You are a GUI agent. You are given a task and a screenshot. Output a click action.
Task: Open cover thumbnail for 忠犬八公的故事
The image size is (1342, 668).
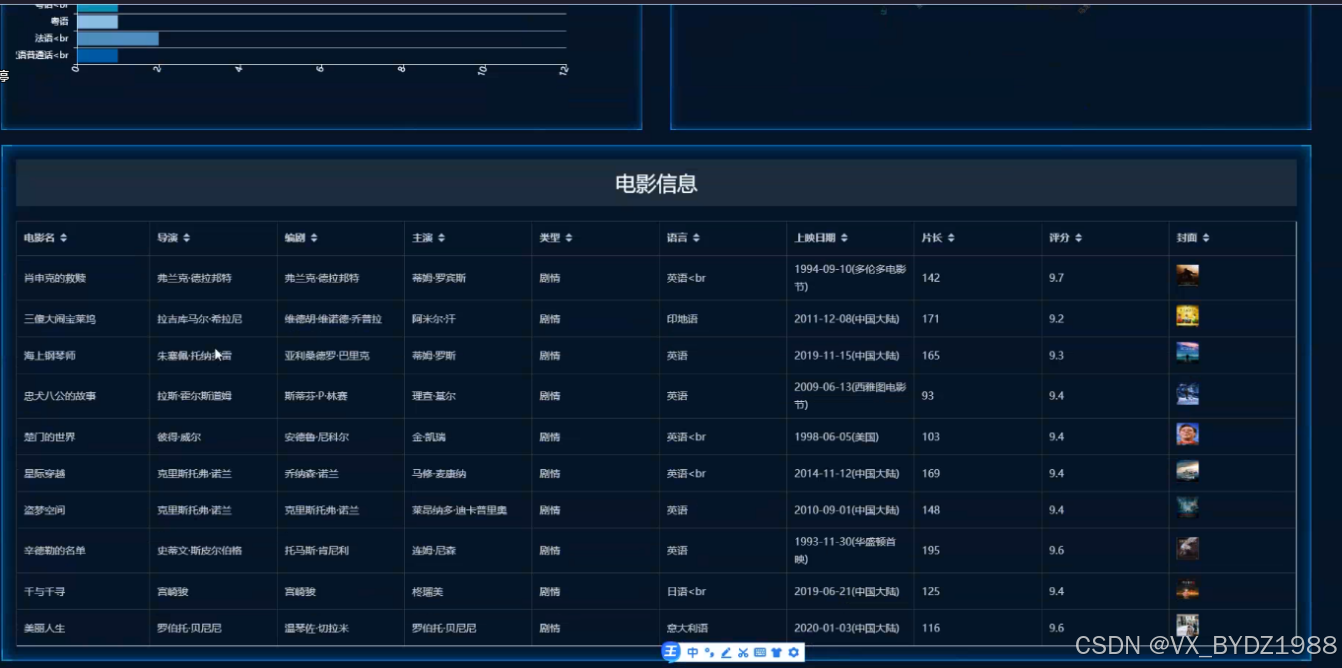[x=1187, y=394]
